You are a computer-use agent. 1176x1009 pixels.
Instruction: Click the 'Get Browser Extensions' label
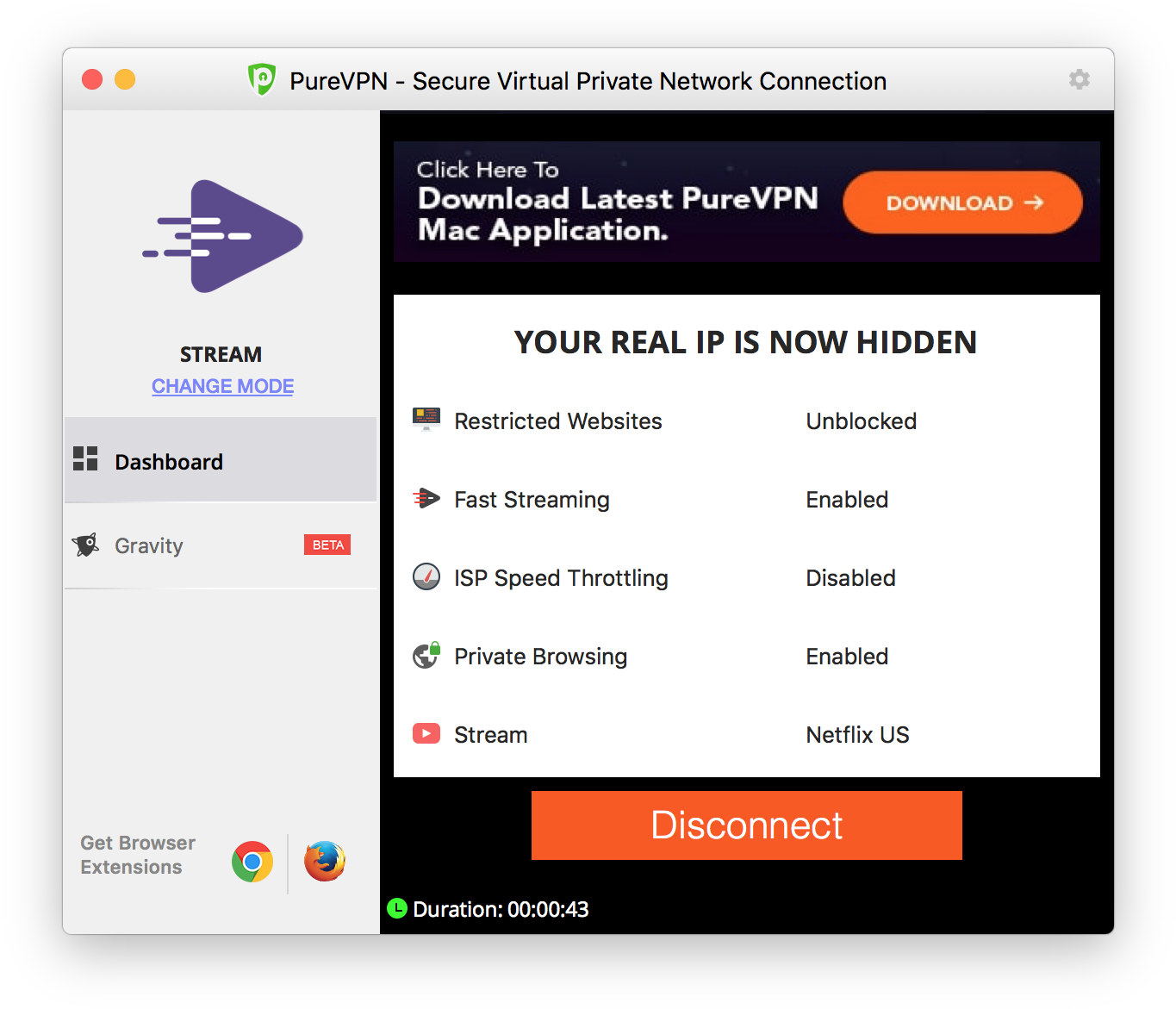point(138,855)
